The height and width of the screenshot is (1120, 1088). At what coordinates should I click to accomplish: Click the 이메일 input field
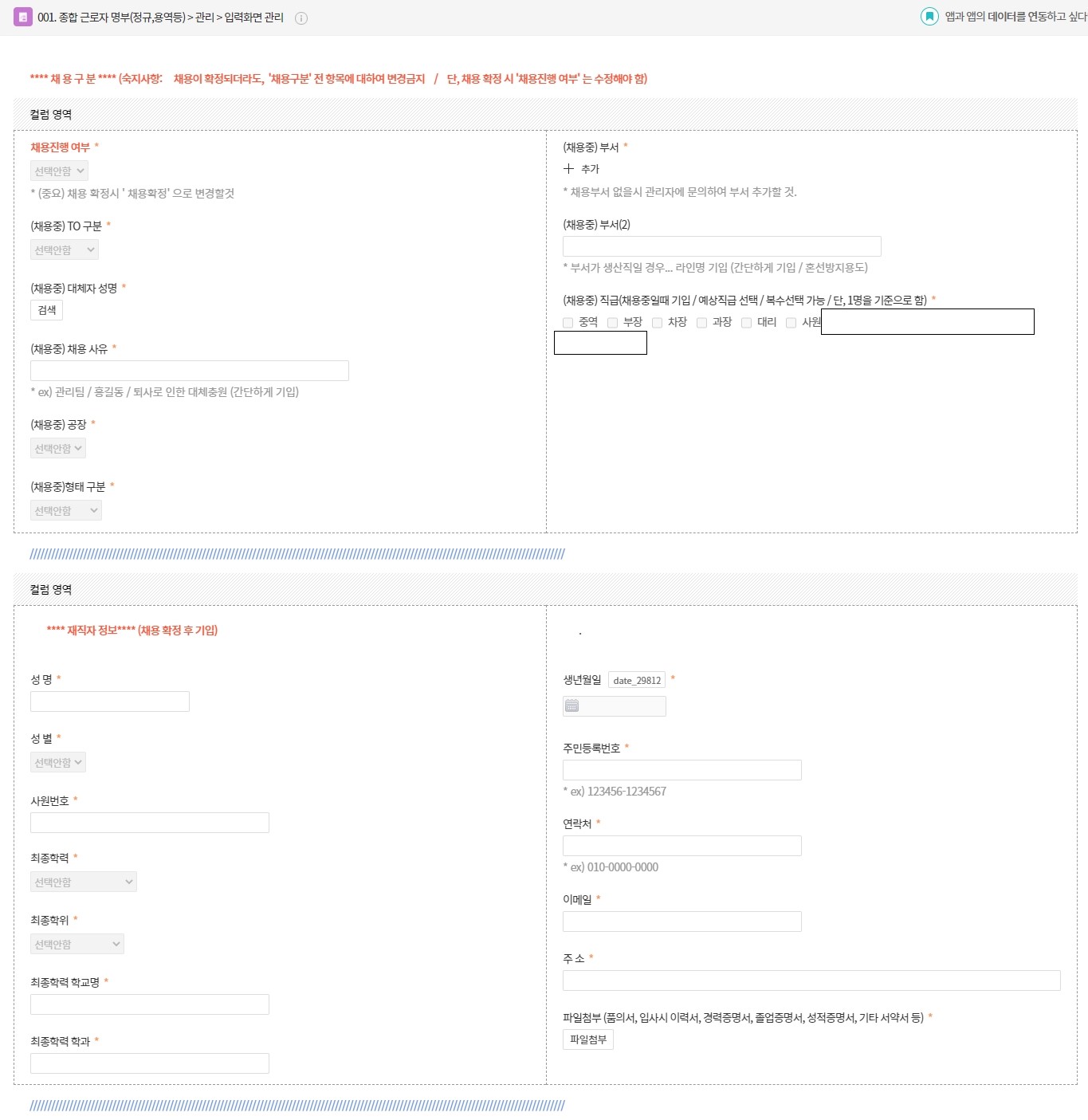click(x=682, y=922)
